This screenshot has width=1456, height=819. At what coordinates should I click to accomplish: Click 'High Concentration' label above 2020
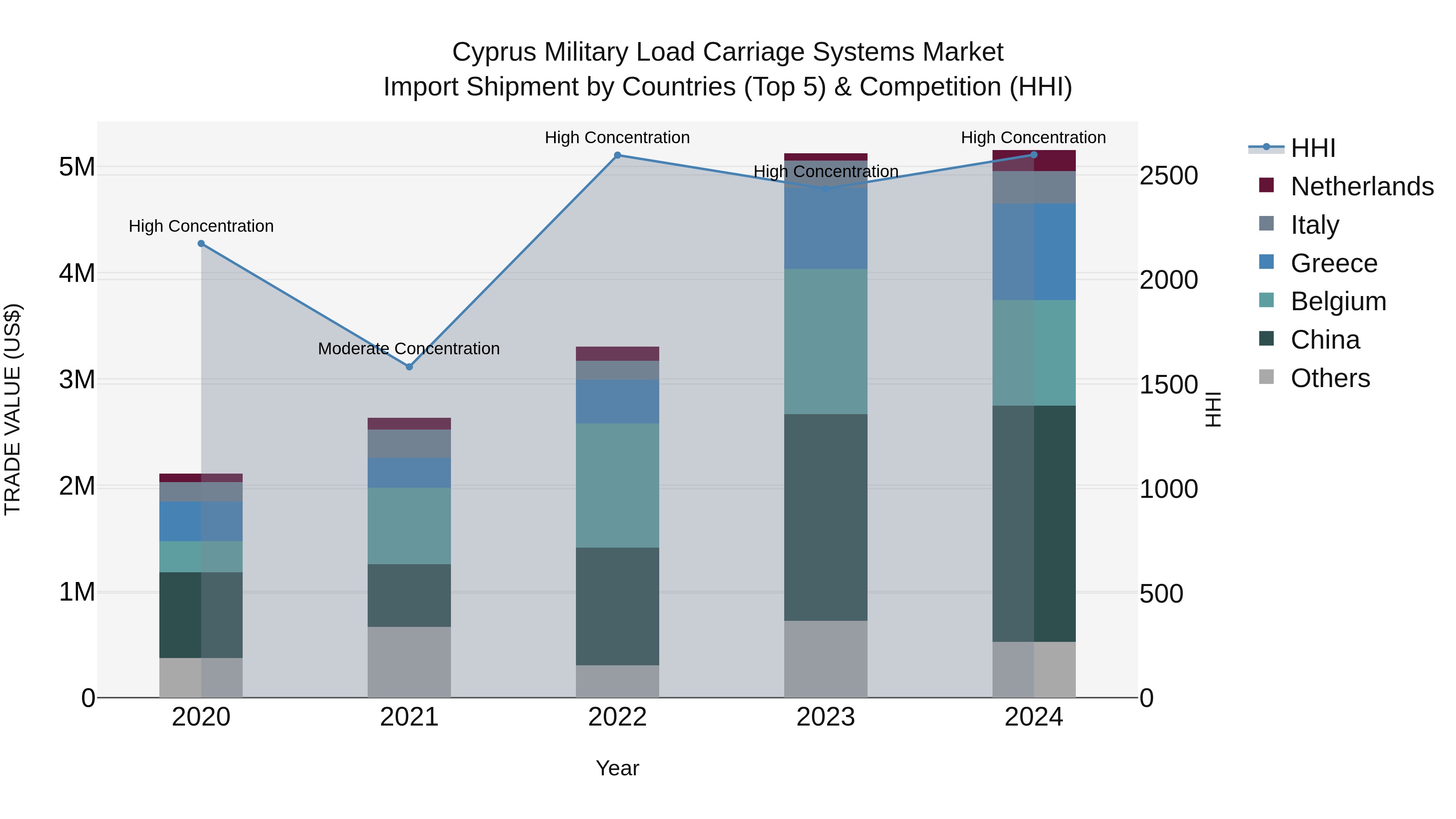201,226
